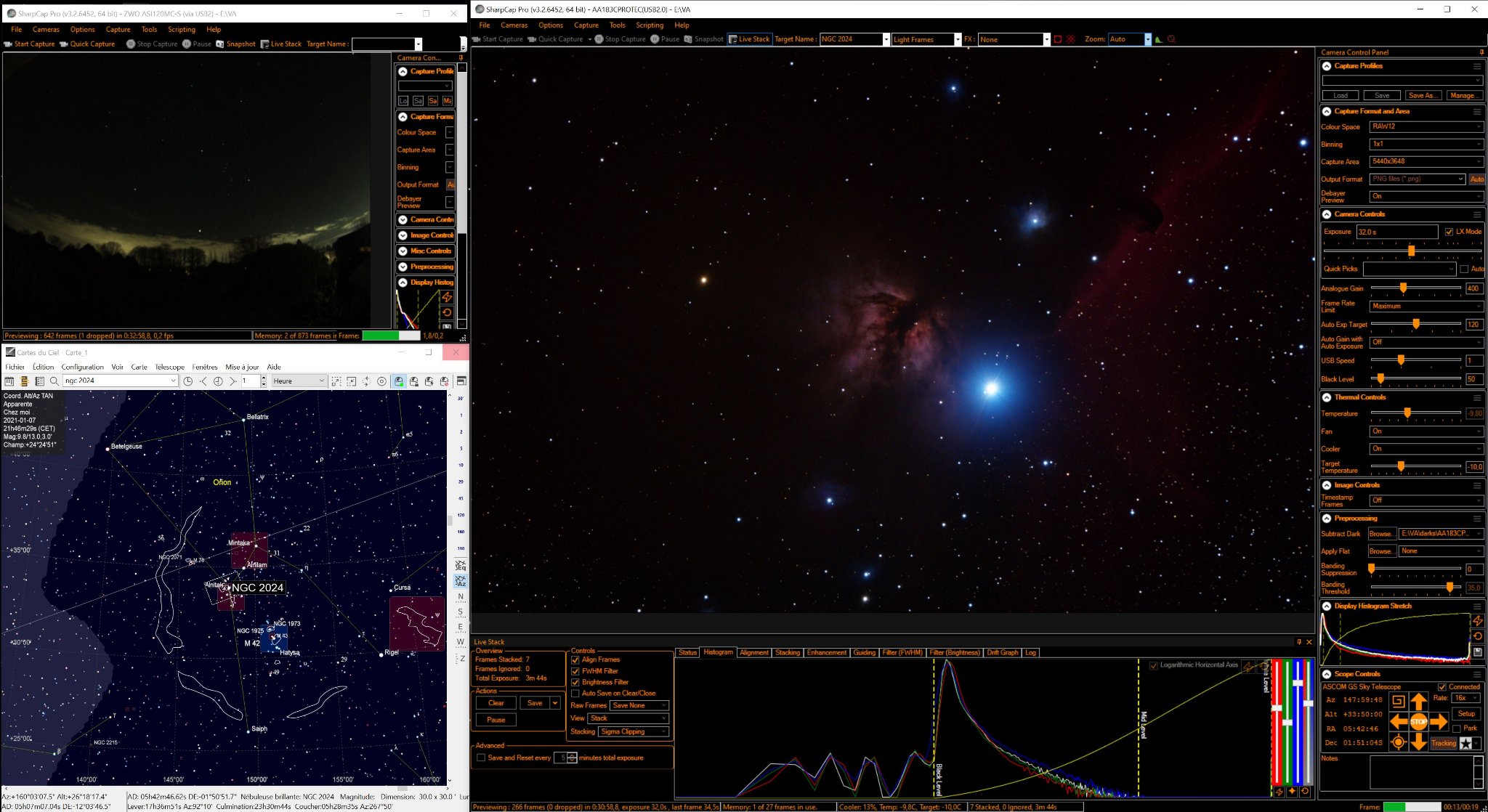Viewport: 1488px width, 812px height.
Task: Enable Save and Reset every checkbox
Action: (480, 758)
